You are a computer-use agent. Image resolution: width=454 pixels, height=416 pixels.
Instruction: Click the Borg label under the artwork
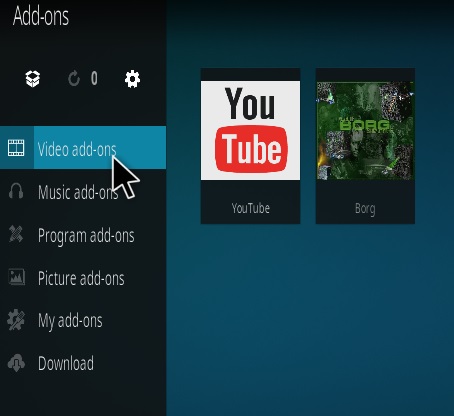point(365,209)
